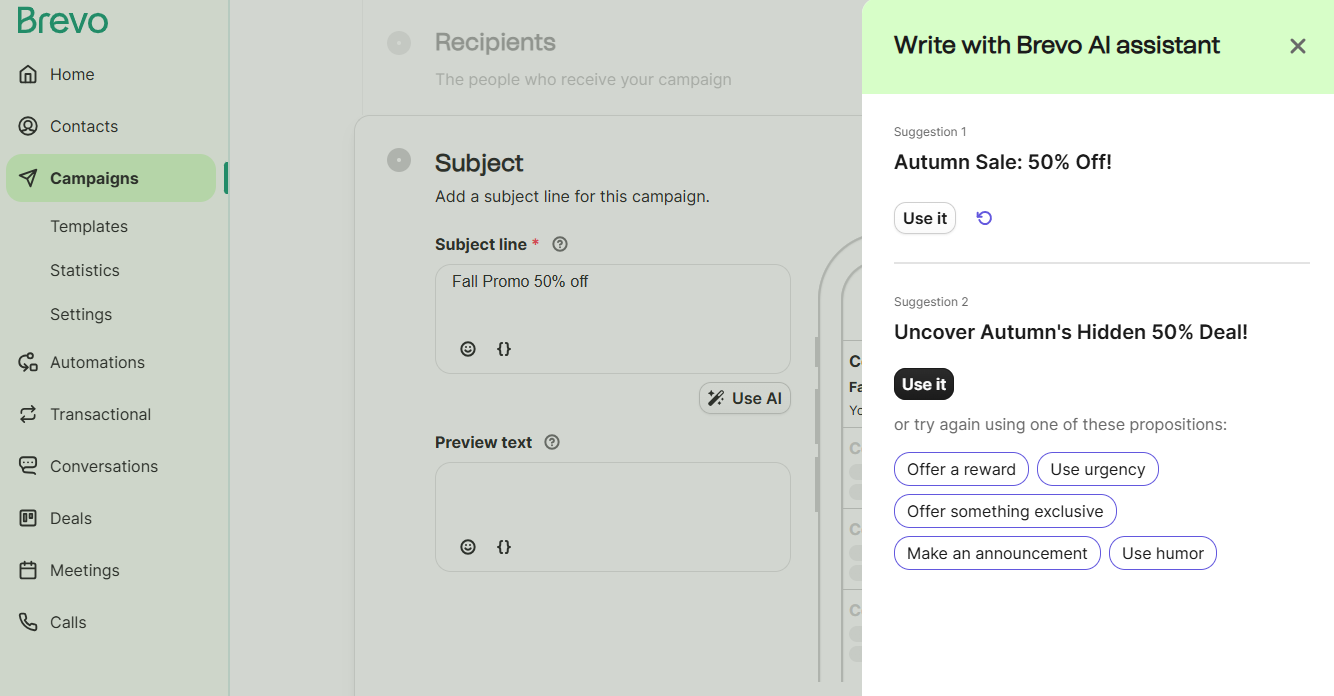Click the Transactional arrows icon
The width and height of the screenshot is (1334, 696).
point(28,414)
